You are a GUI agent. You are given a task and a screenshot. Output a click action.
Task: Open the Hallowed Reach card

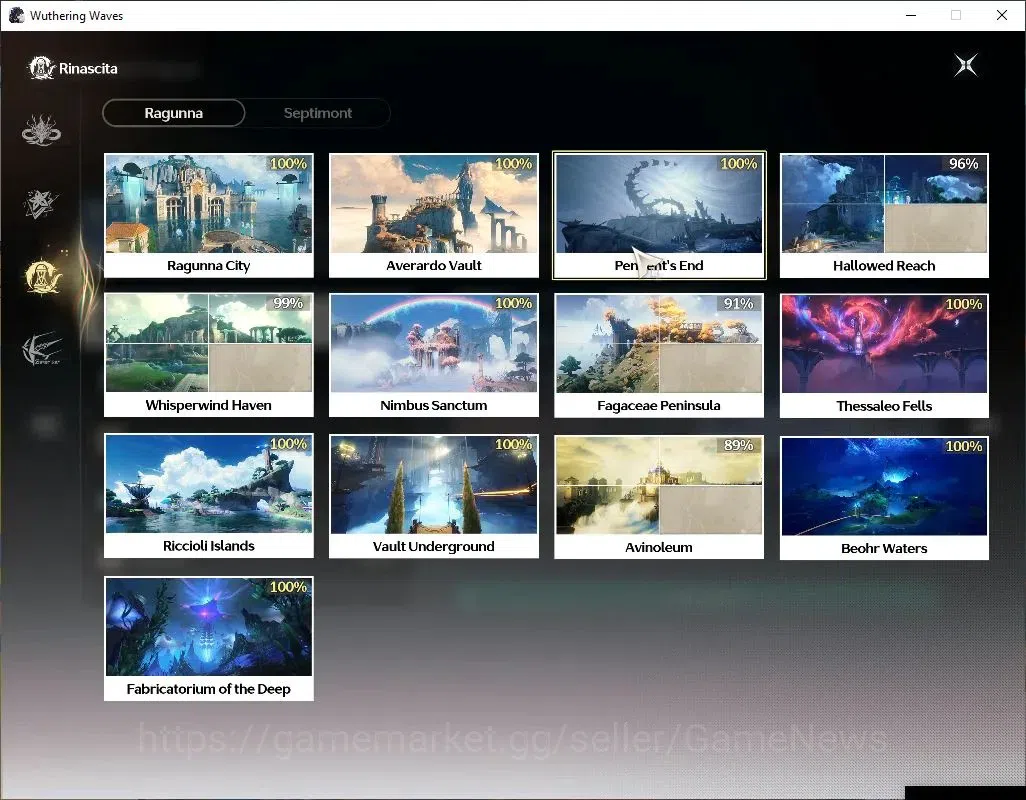(x=884, y=216)
